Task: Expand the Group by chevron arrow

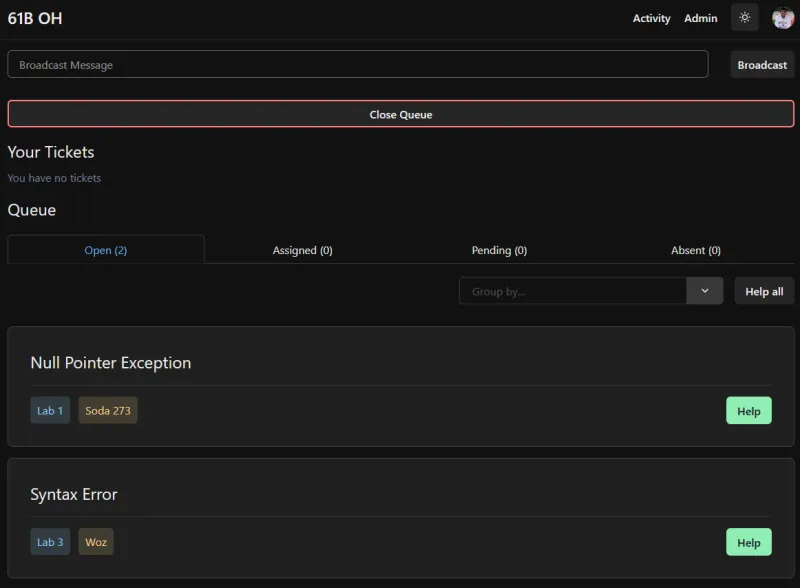Action: [x=705, y=291]
